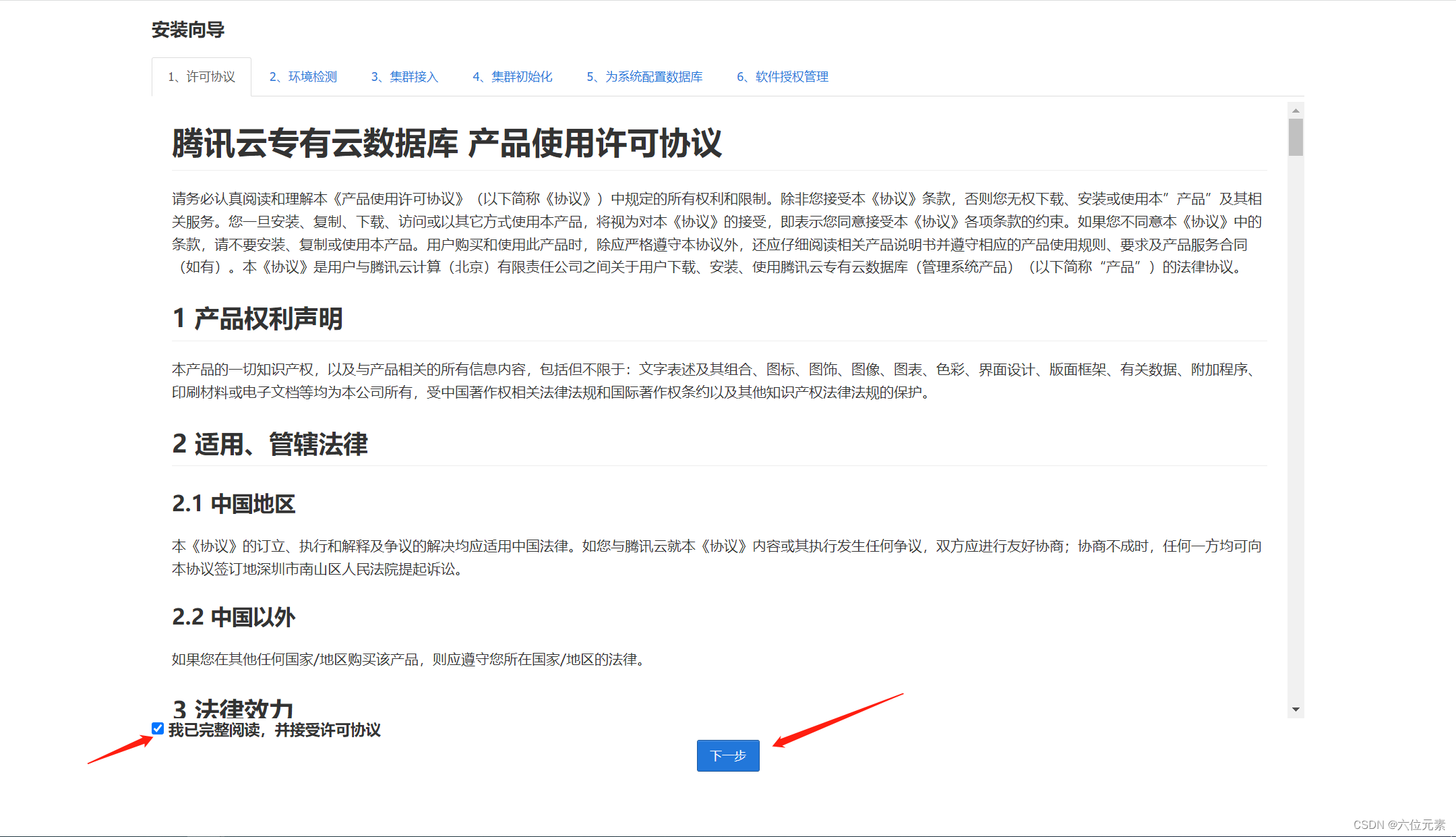The width and height of the screenshot is (1456, 837).
Task: Go to the 4、集群初始化 tab
Action: pyautogui.click(x=512, y=77)
